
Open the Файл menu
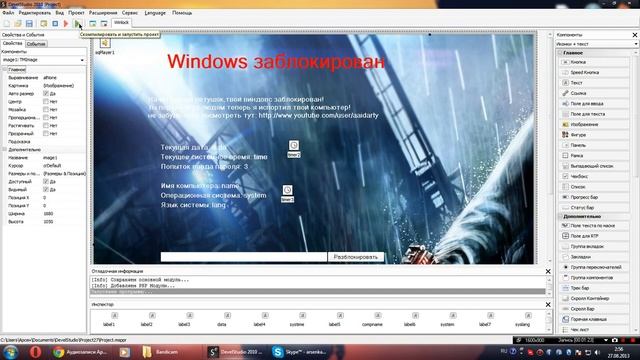point(8,13)
